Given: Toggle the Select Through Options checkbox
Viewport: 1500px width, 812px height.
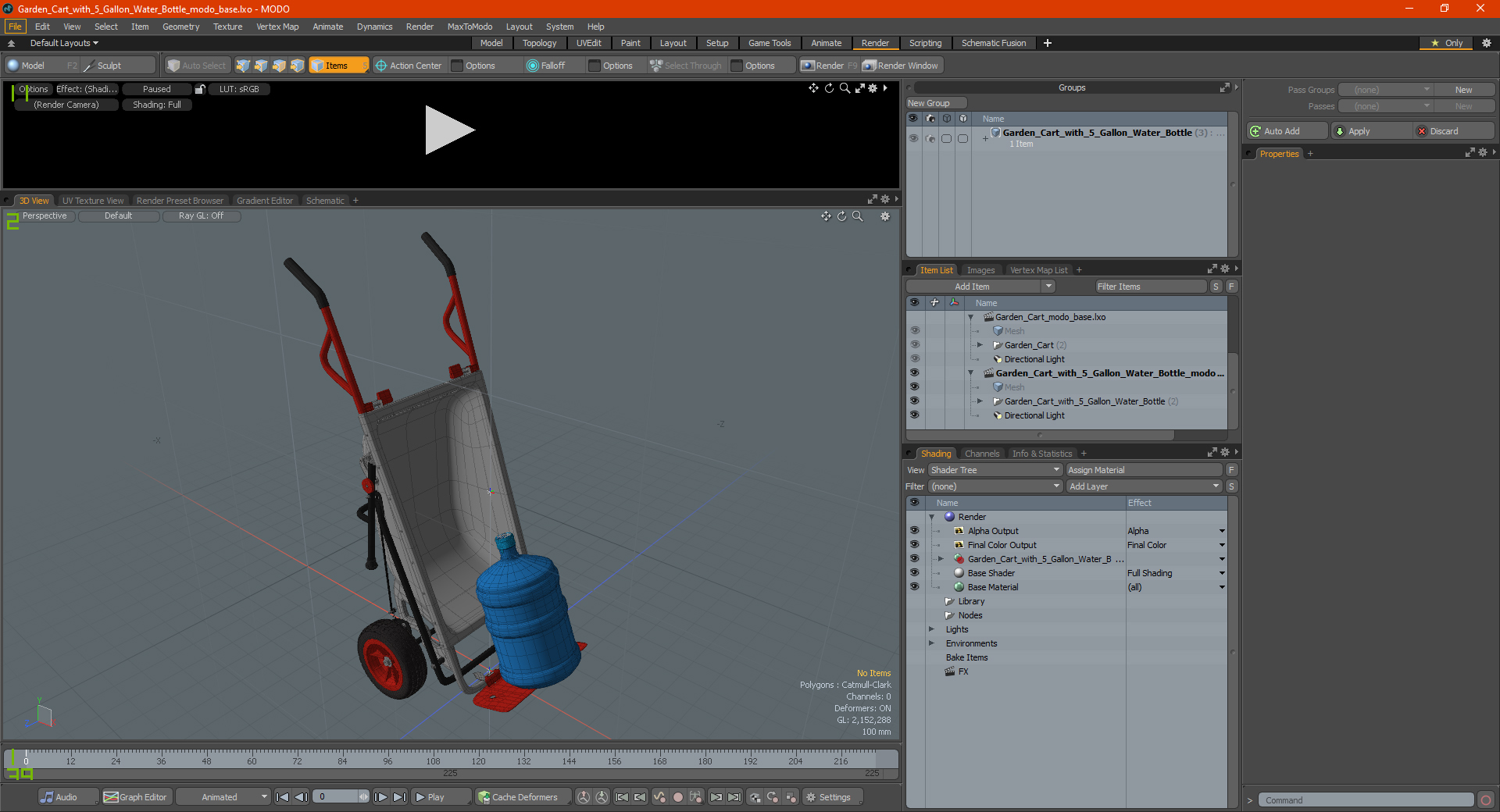Looking at the screenshot, I should pos(737,66).
